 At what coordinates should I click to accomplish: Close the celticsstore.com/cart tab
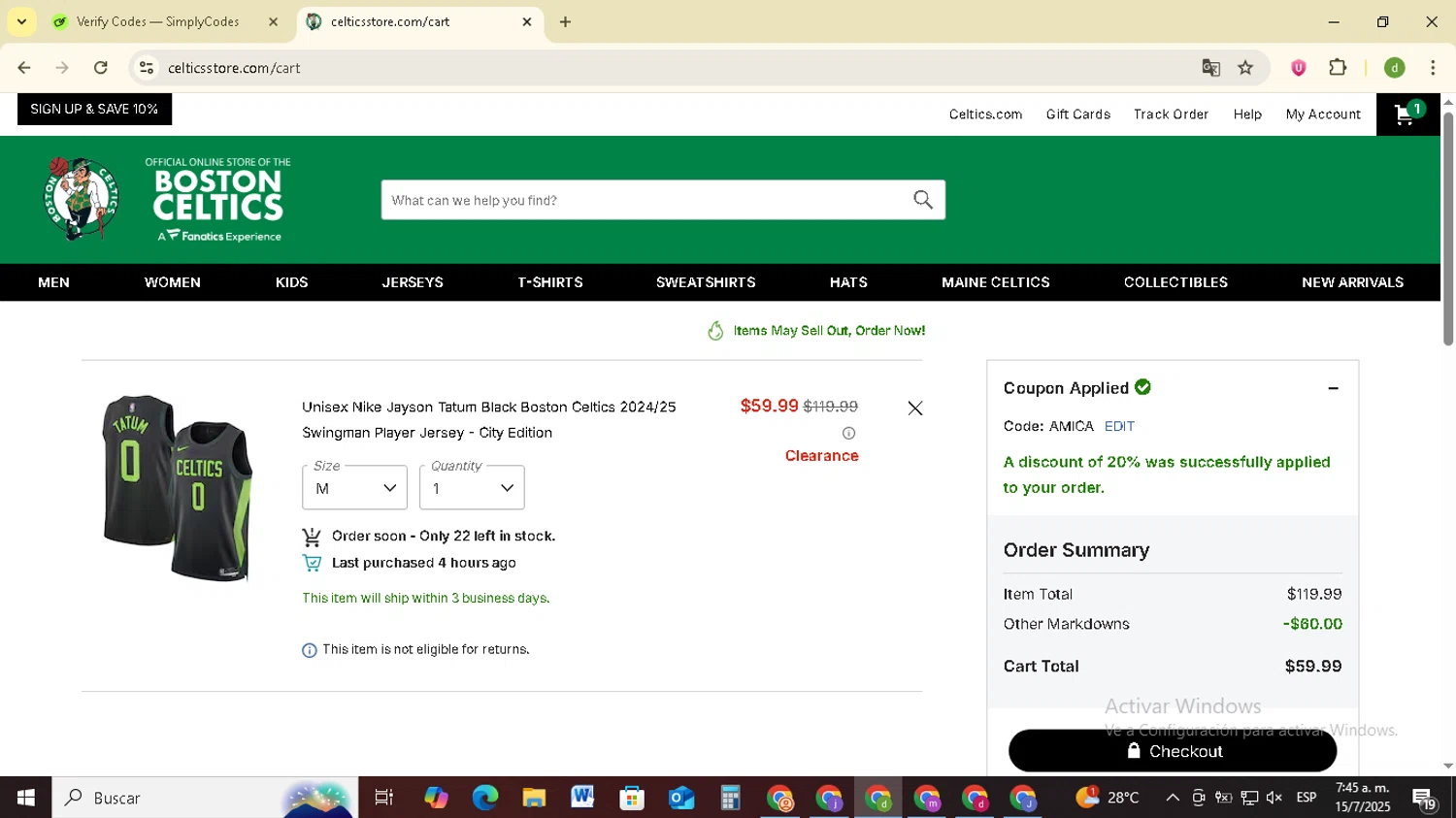527,21
